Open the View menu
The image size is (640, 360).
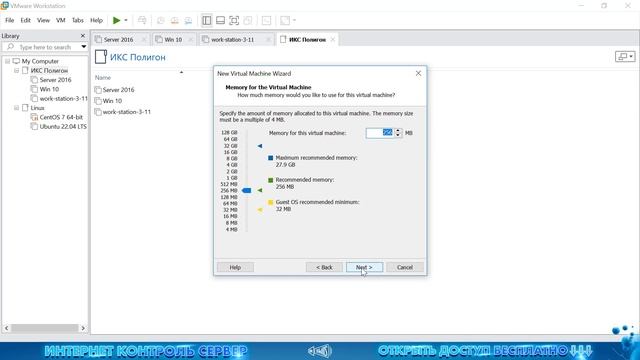coord(43,20)
